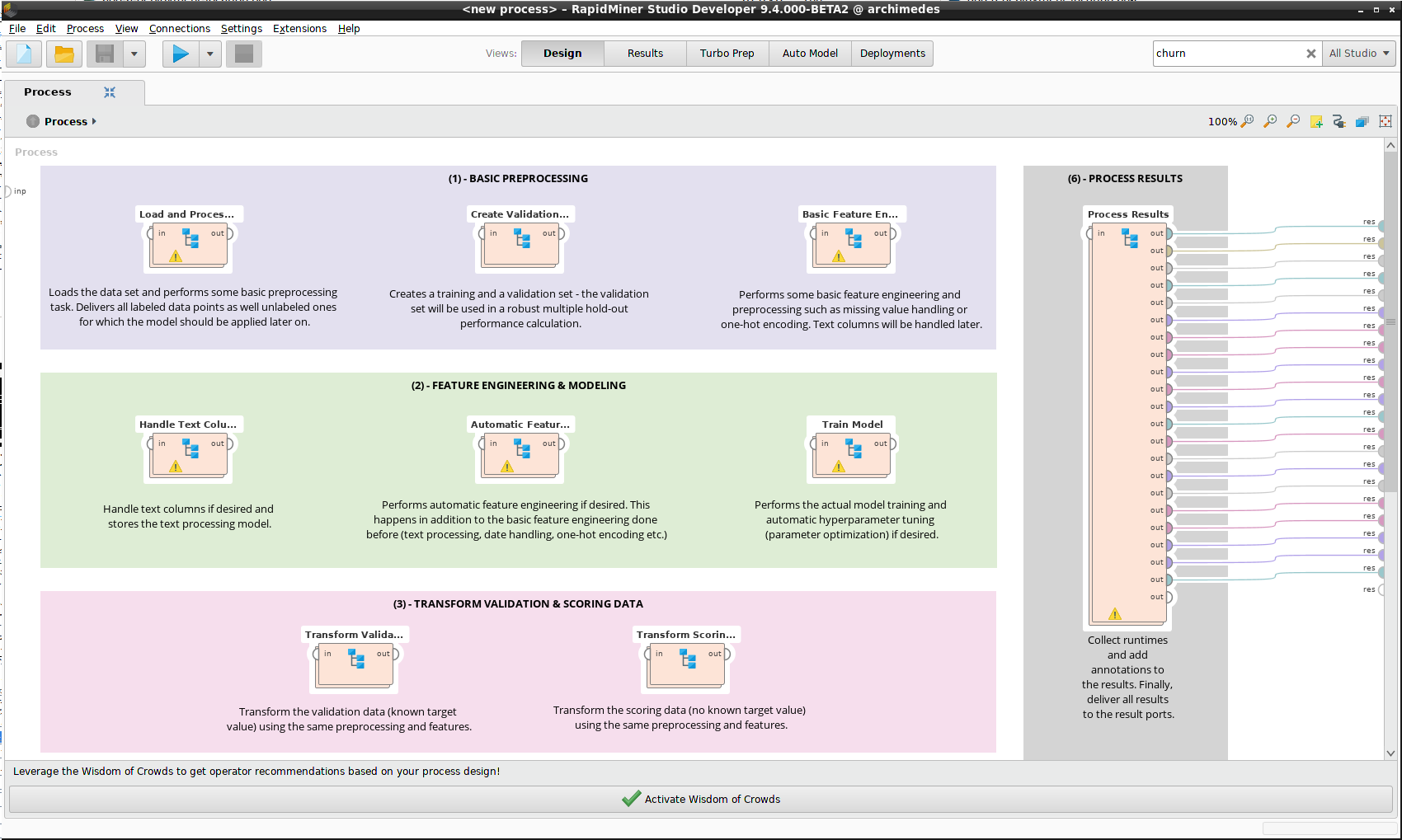Click the Process Results section heading

[1125, 178]
